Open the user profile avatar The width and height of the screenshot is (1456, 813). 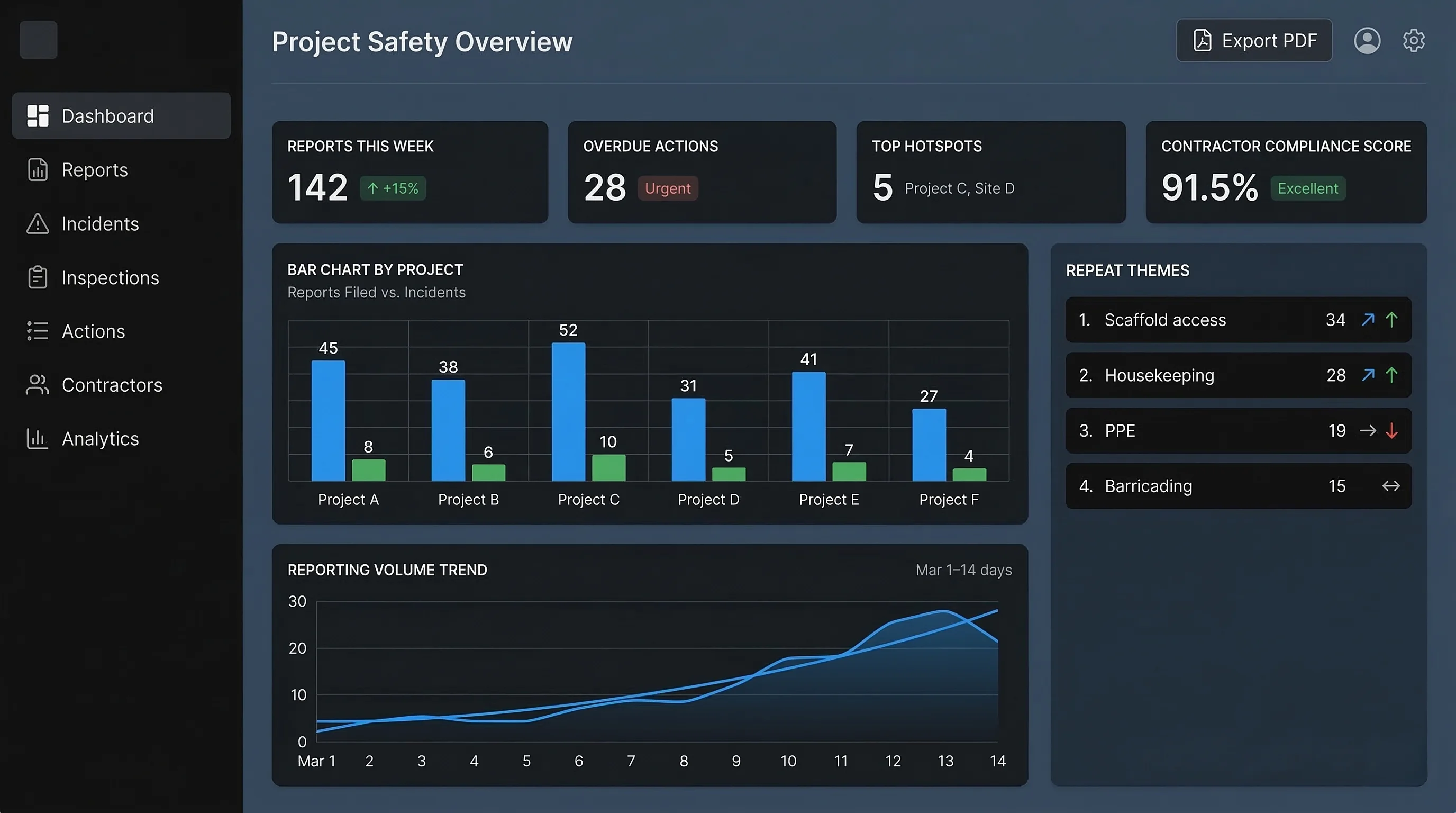coord(1367,40)
